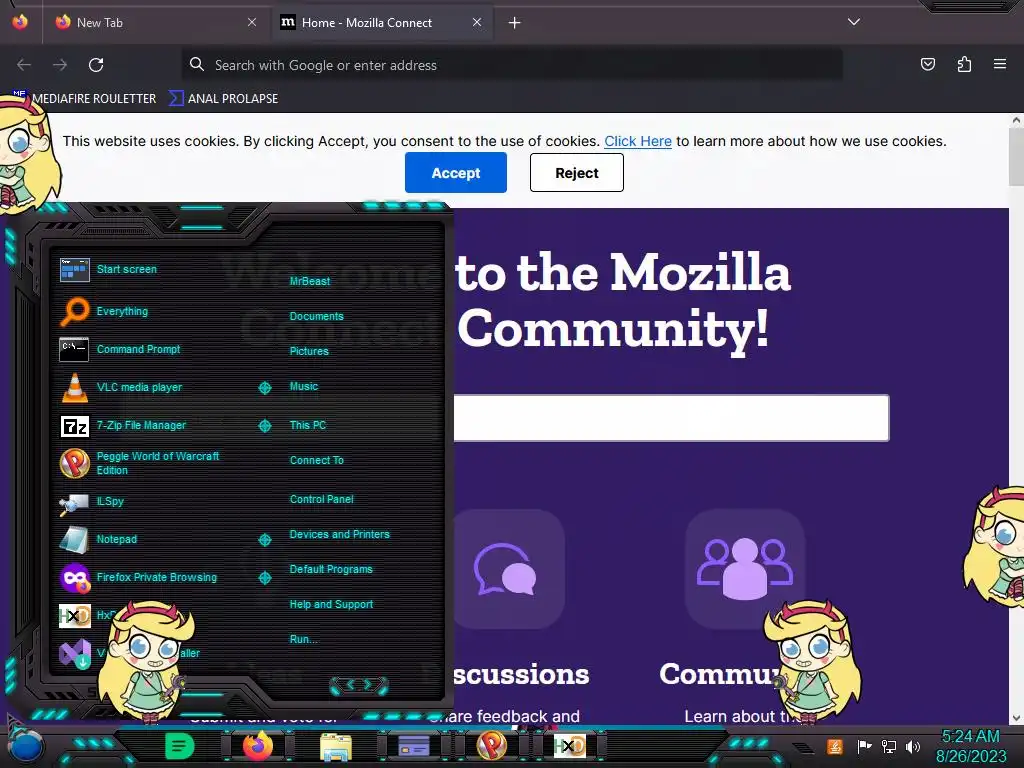Open Music from start menu
The image size is (1024, 768).
[304, 387]
